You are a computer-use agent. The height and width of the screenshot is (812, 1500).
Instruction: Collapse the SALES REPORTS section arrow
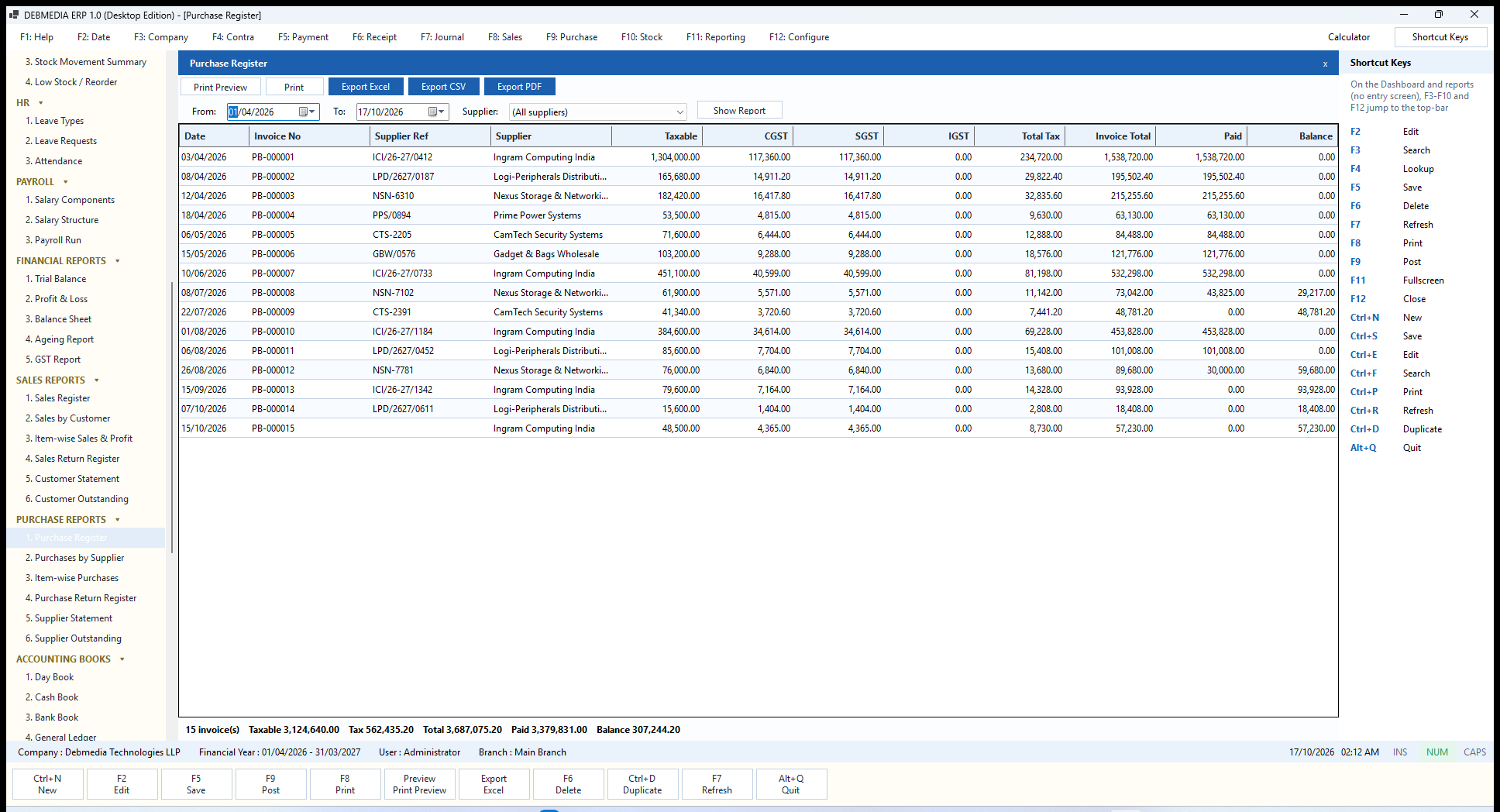(x=97, y=380)
